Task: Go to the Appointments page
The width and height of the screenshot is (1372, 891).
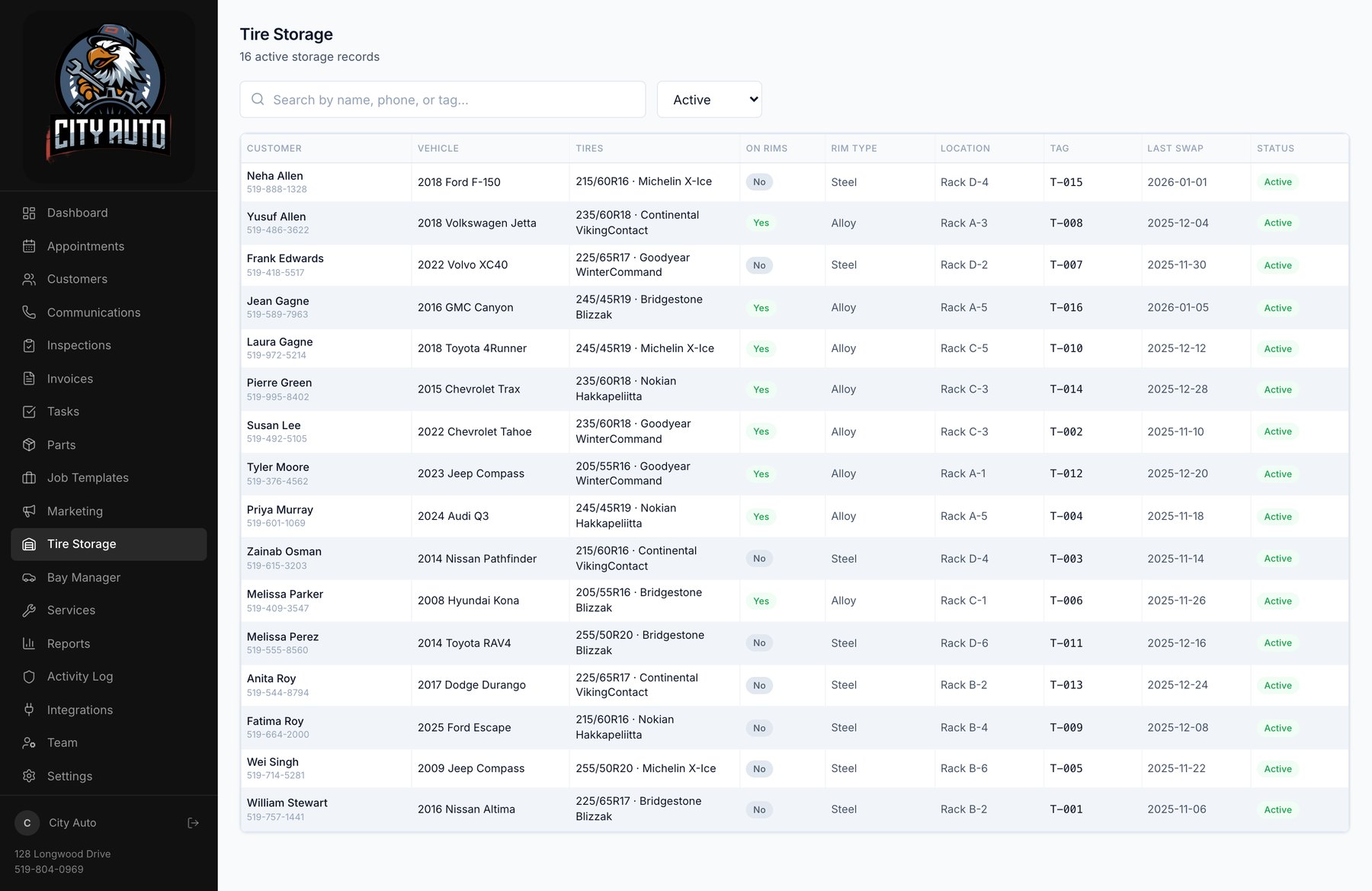Action: 109,246
